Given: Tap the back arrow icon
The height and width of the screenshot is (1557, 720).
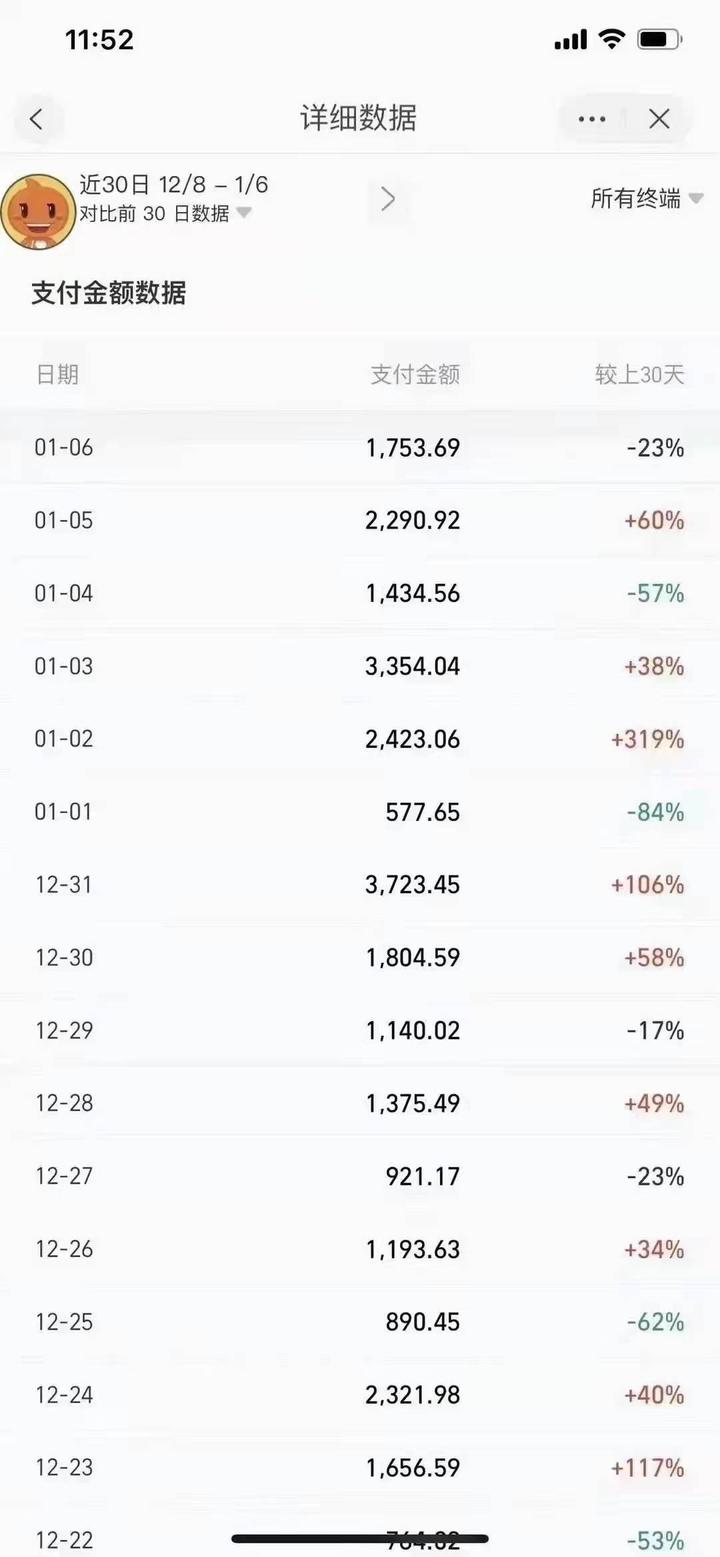Looking at the screenshot, I should pyautogui.click(x=37, y=119).
